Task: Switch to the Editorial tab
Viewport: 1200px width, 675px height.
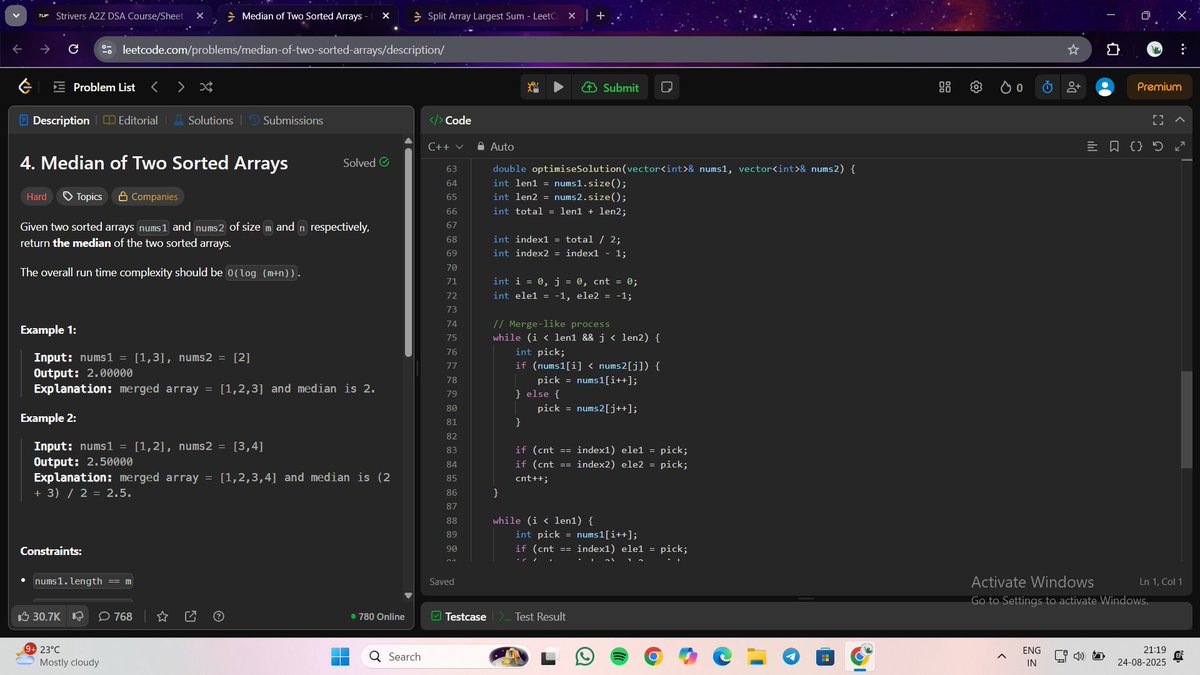Action: point(130,120)
